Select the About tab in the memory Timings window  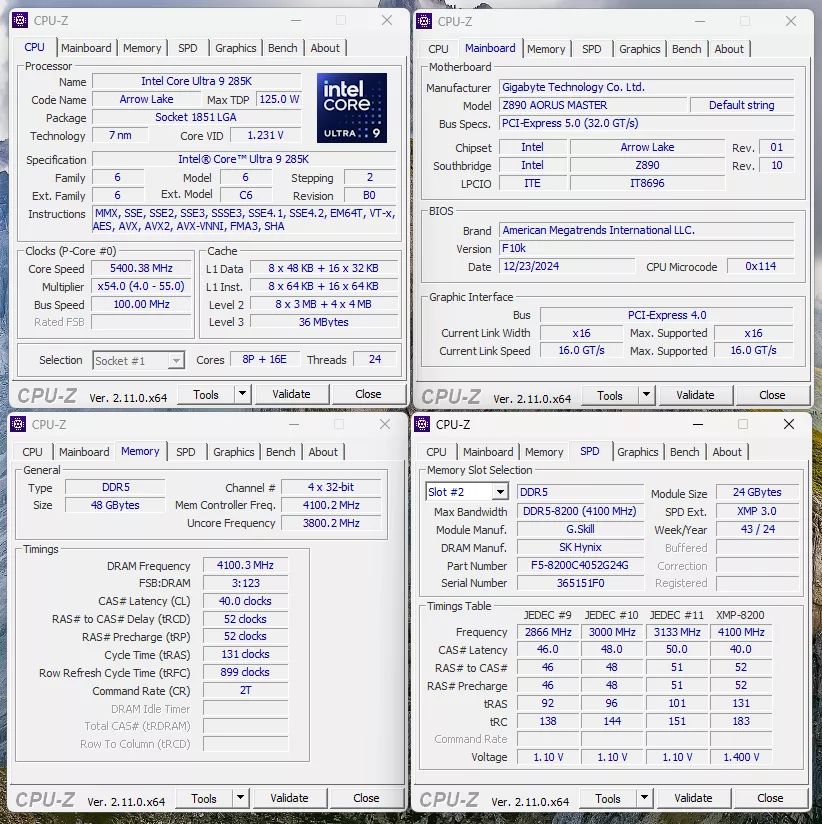323,452
